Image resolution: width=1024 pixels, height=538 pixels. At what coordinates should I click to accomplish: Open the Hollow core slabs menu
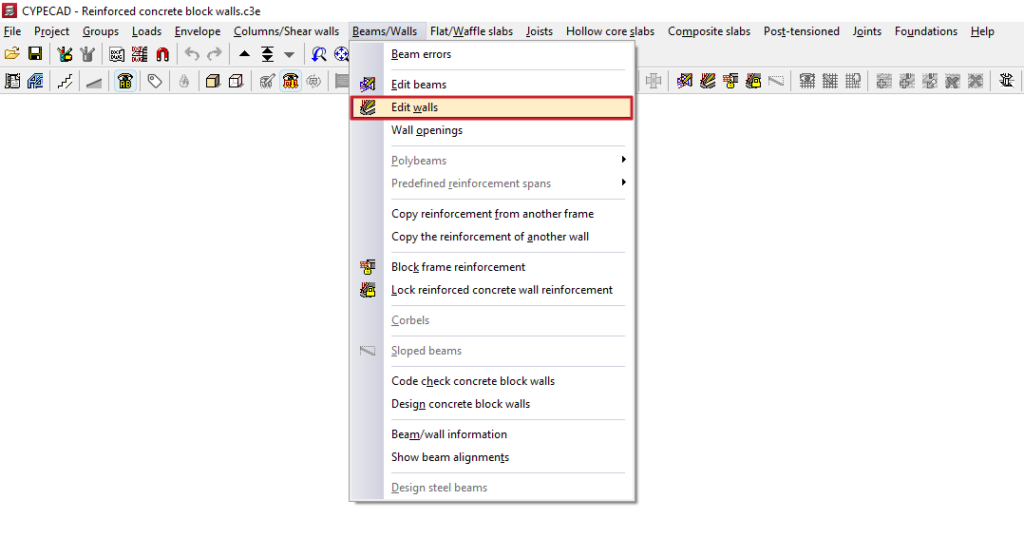click(610, 31)
